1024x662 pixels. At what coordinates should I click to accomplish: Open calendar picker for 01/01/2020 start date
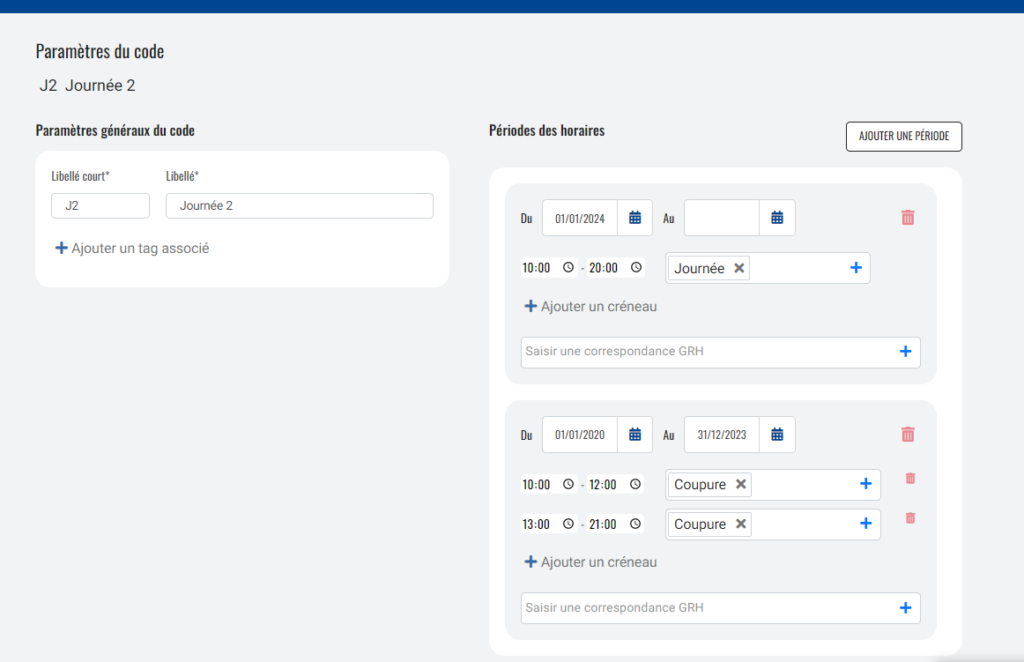(635, 434)
